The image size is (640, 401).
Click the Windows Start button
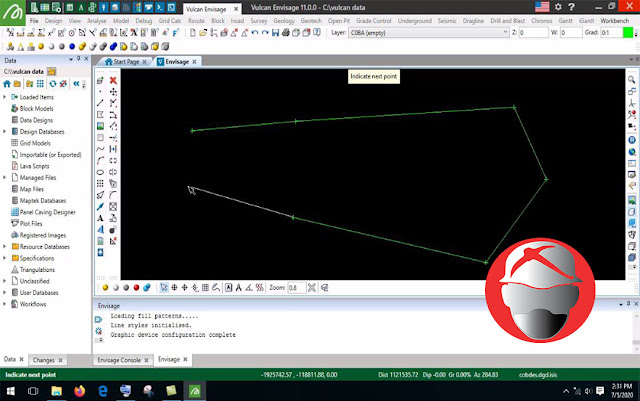pos(11,391)
